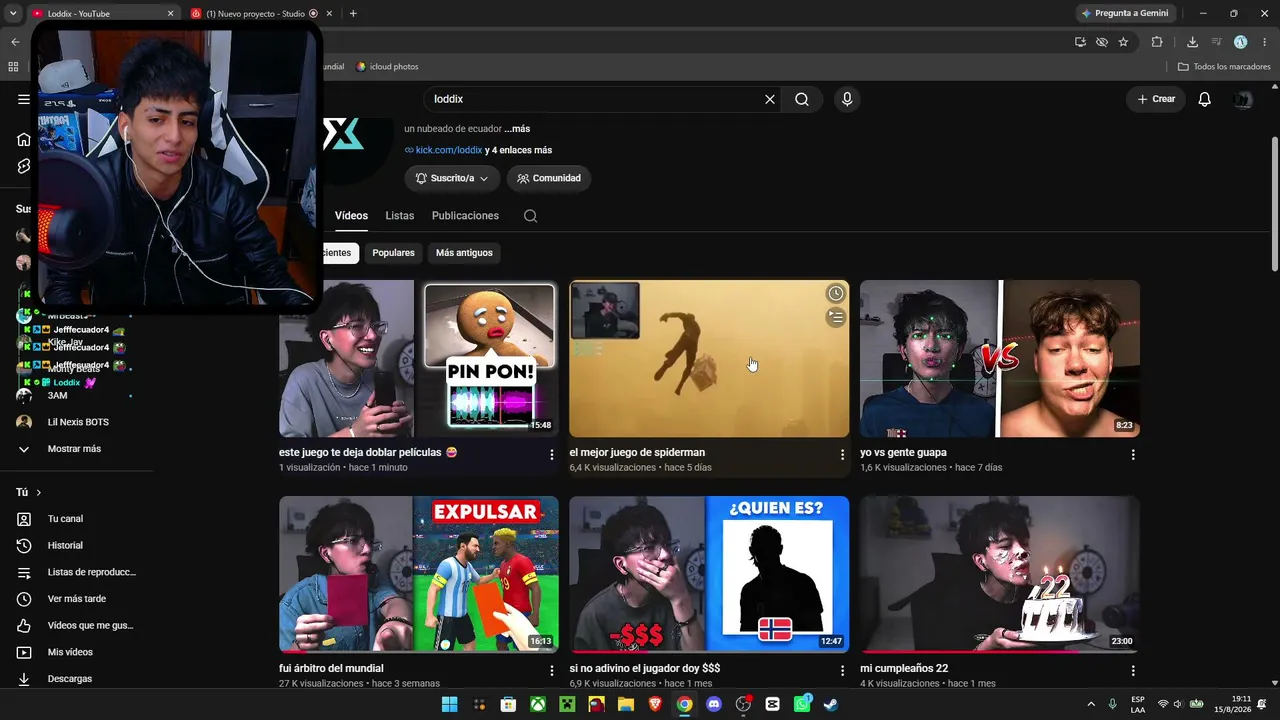
Task: Expand the Tú section chevron
Action: click(39, 492)
